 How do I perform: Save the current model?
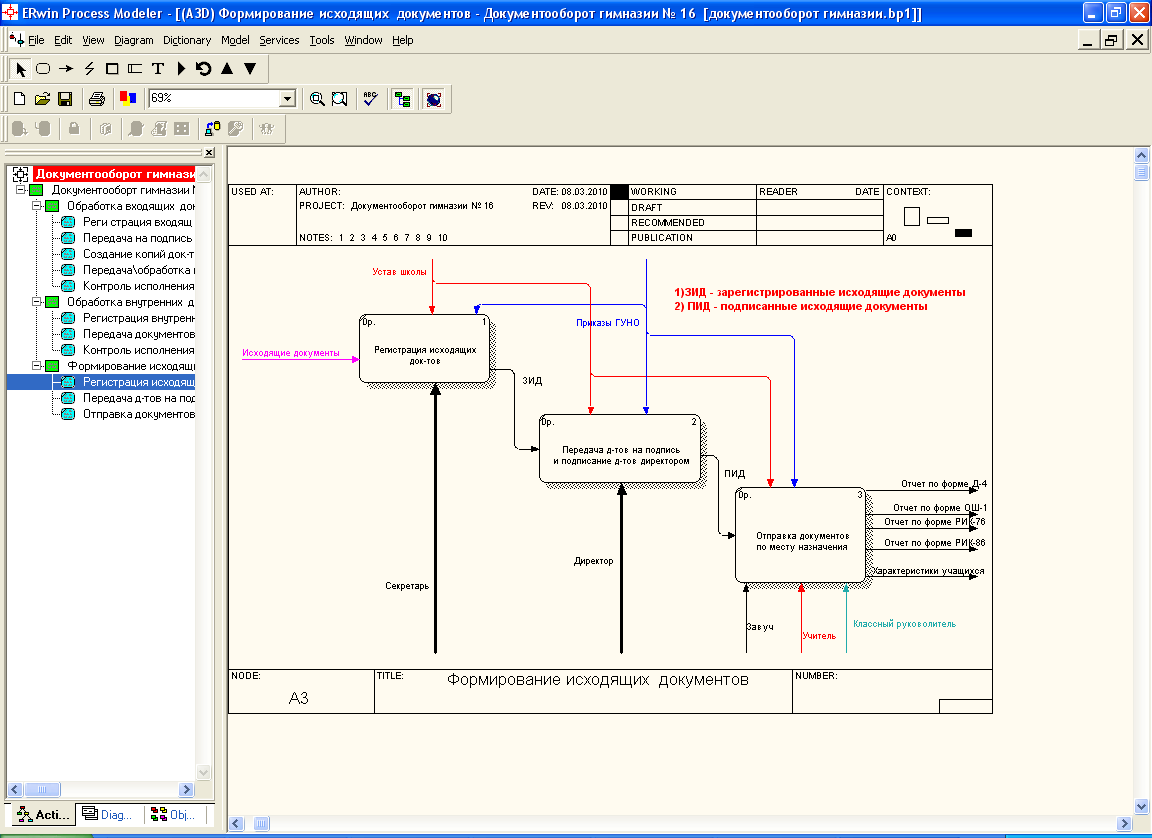point(65,98)
